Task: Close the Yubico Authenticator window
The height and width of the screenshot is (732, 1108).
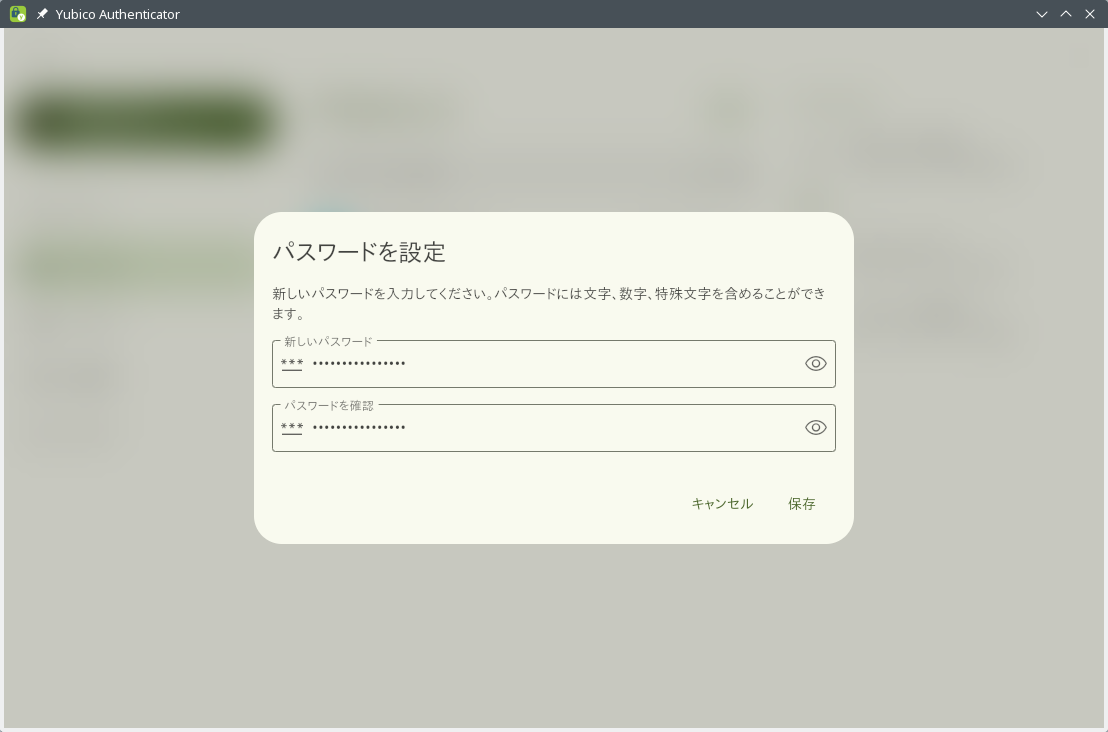Action: coord(1090,14)
